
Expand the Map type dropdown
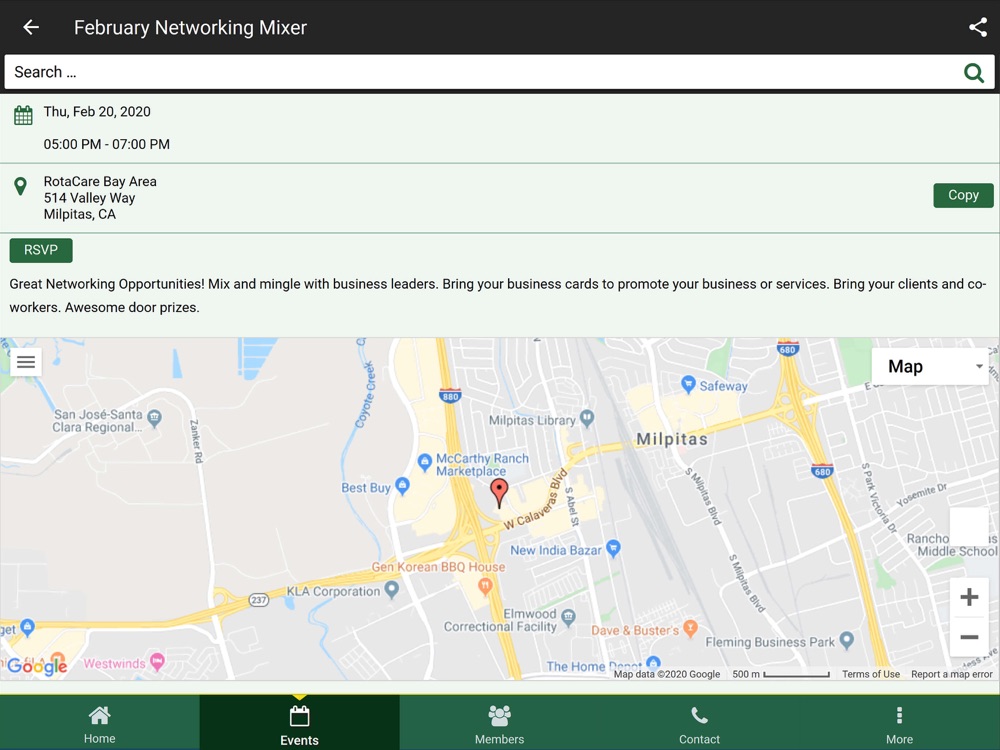(x=930, y=366)
